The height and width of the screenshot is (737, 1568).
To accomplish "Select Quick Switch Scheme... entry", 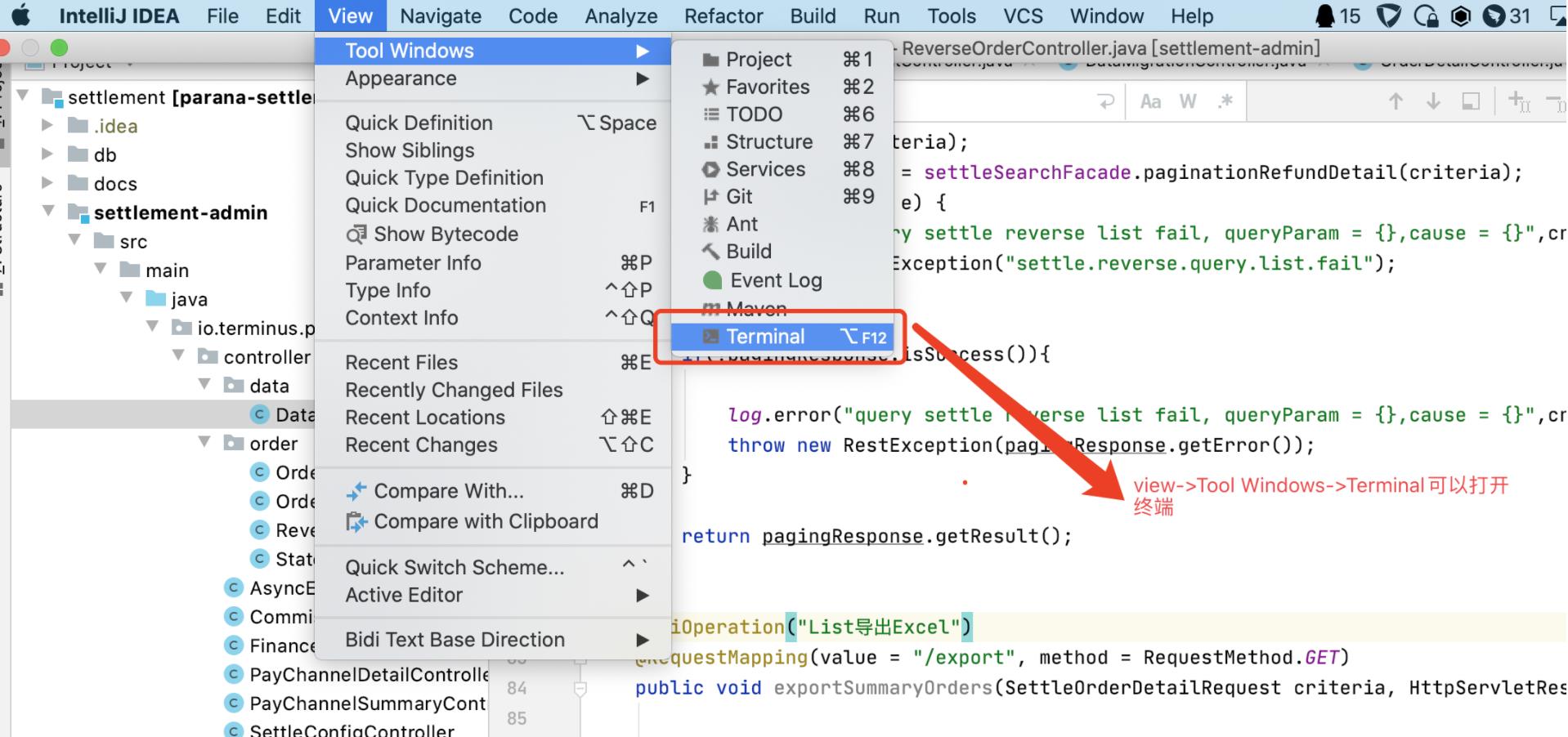I will 493,567.
